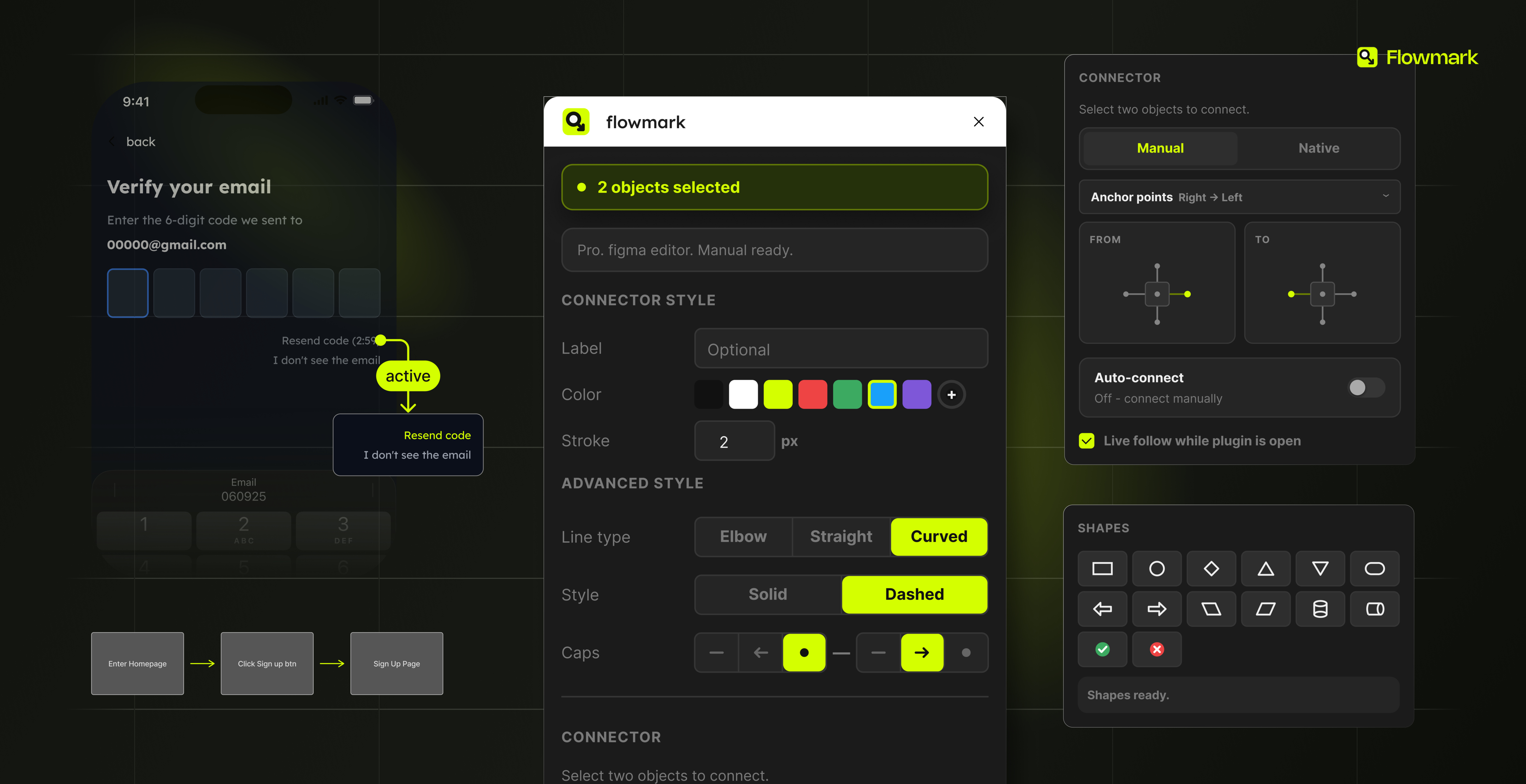Insert the rectangle shape
The image size is (1526, 784).
[1102, 569]
